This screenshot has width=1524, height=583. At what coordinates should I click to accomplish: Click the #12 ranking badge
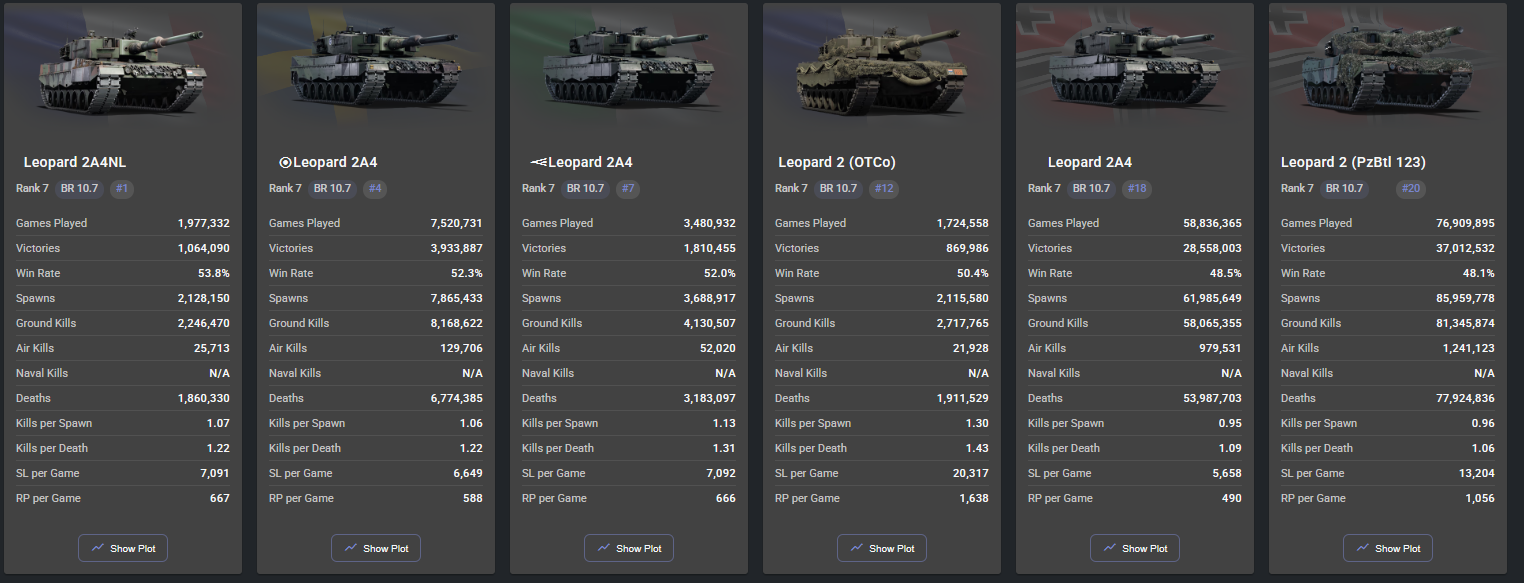(x=884, y=188)
